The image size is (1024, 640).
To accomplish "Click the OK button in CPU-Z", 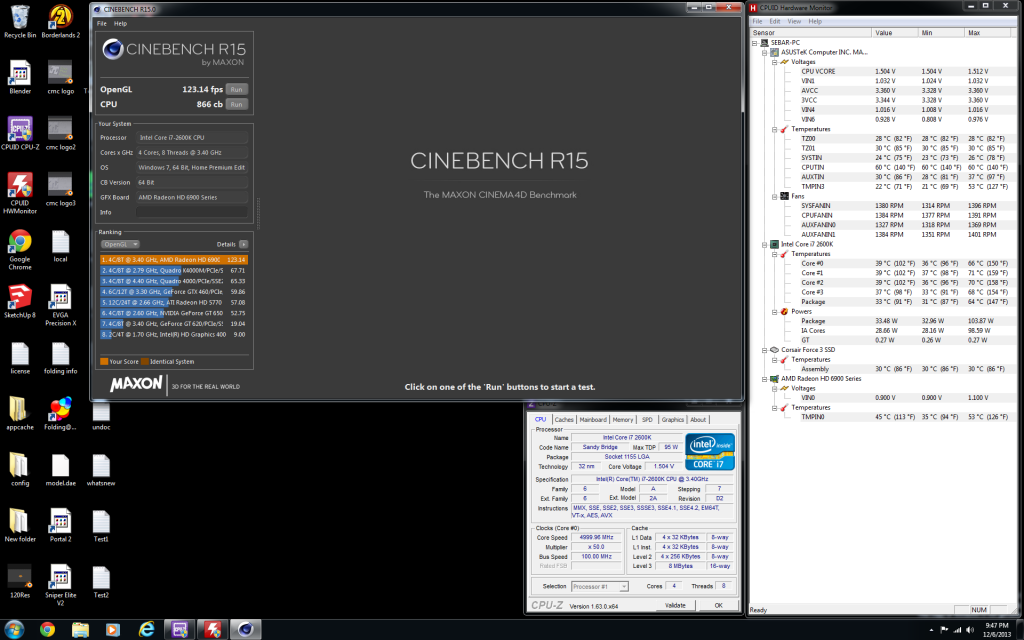I will click(x=718, y=605).
